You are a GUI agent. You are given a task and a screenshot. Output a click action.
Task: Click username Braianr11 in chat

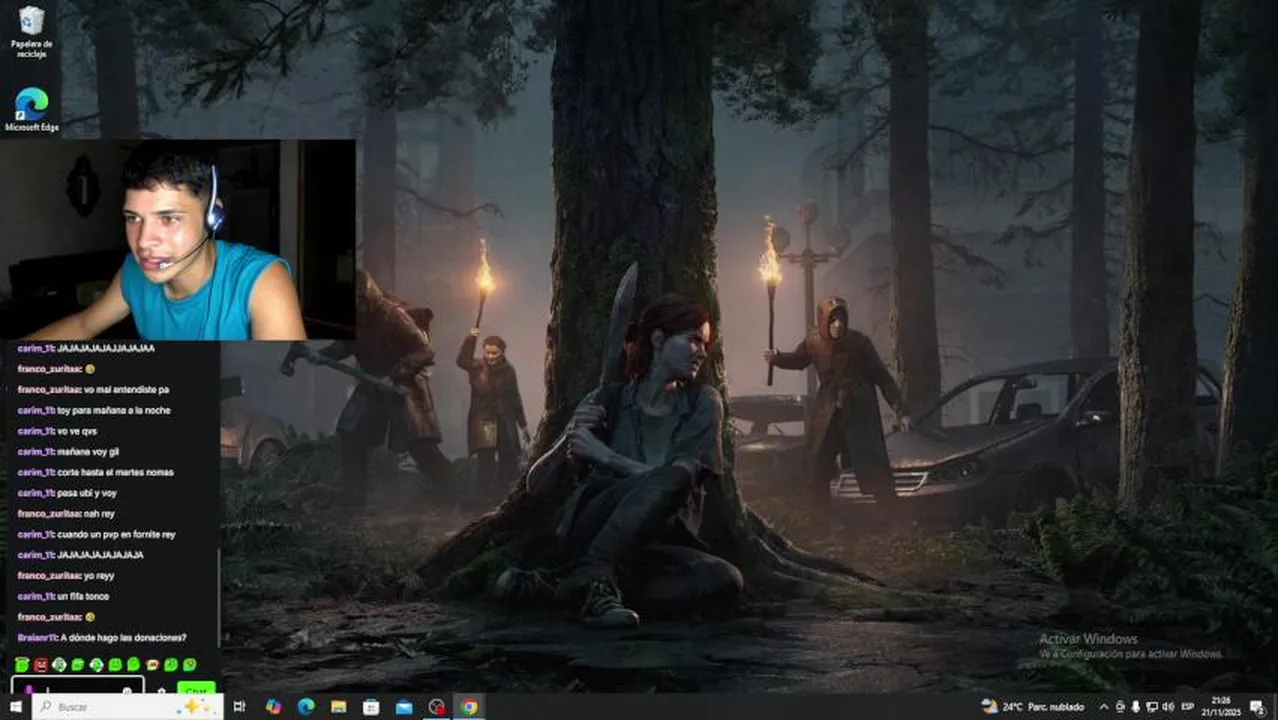click(37, 638)
